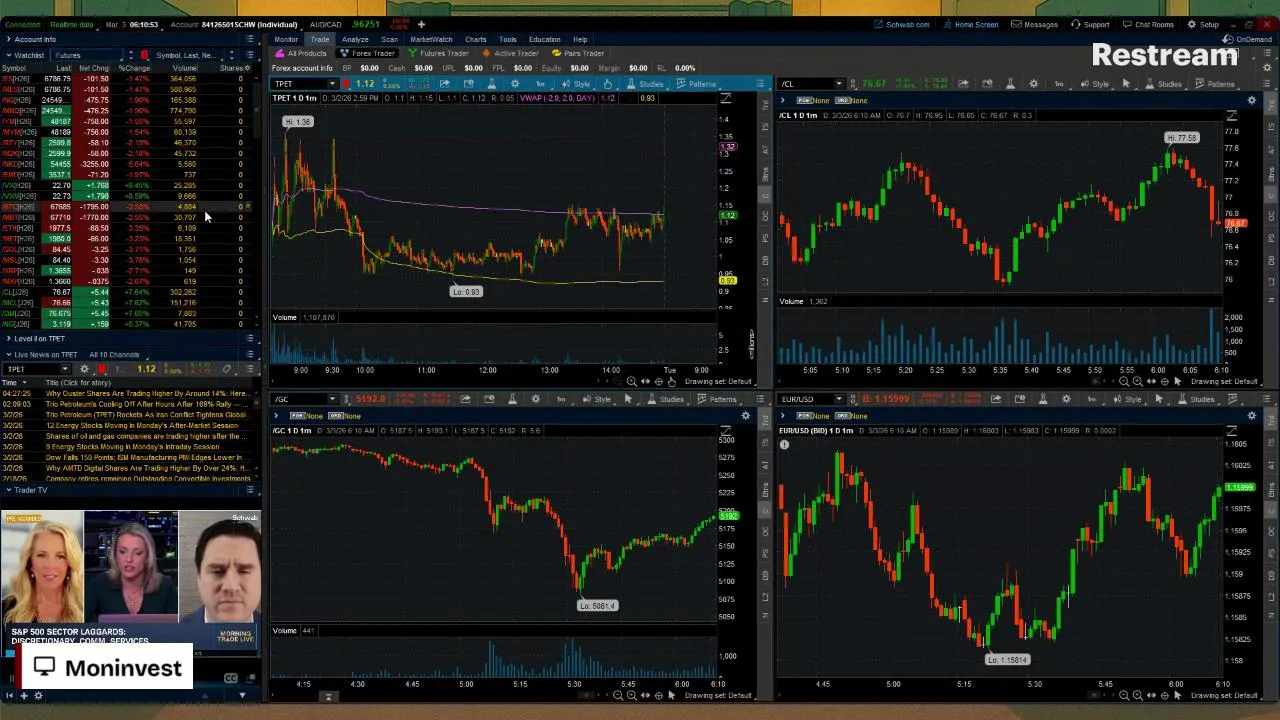Click the Trader TV video thumbnail
This screenshot has height=720, width=1280.
click(131, 580)
